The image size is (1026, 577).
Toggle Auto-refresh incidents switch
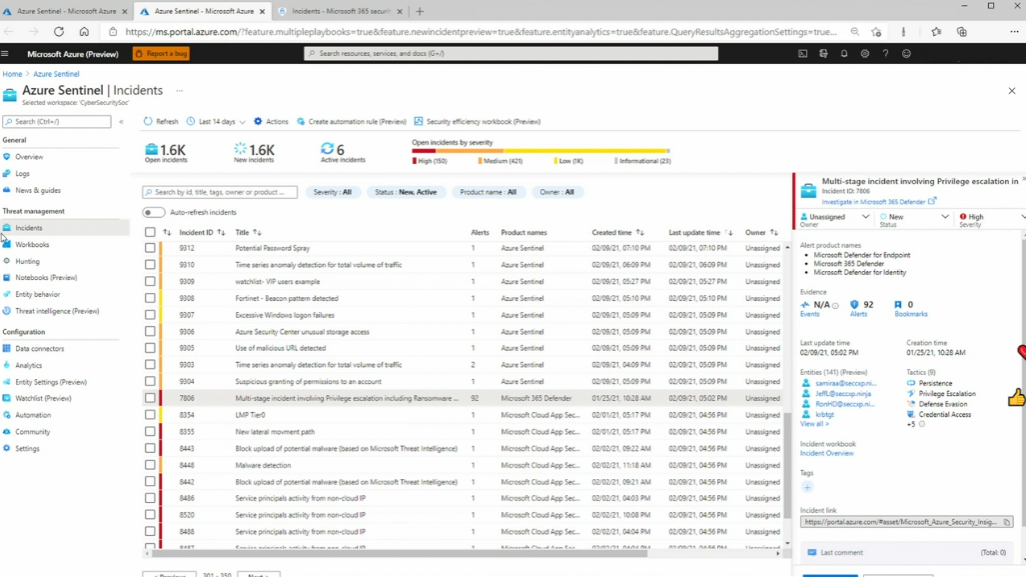coord(153,212)
